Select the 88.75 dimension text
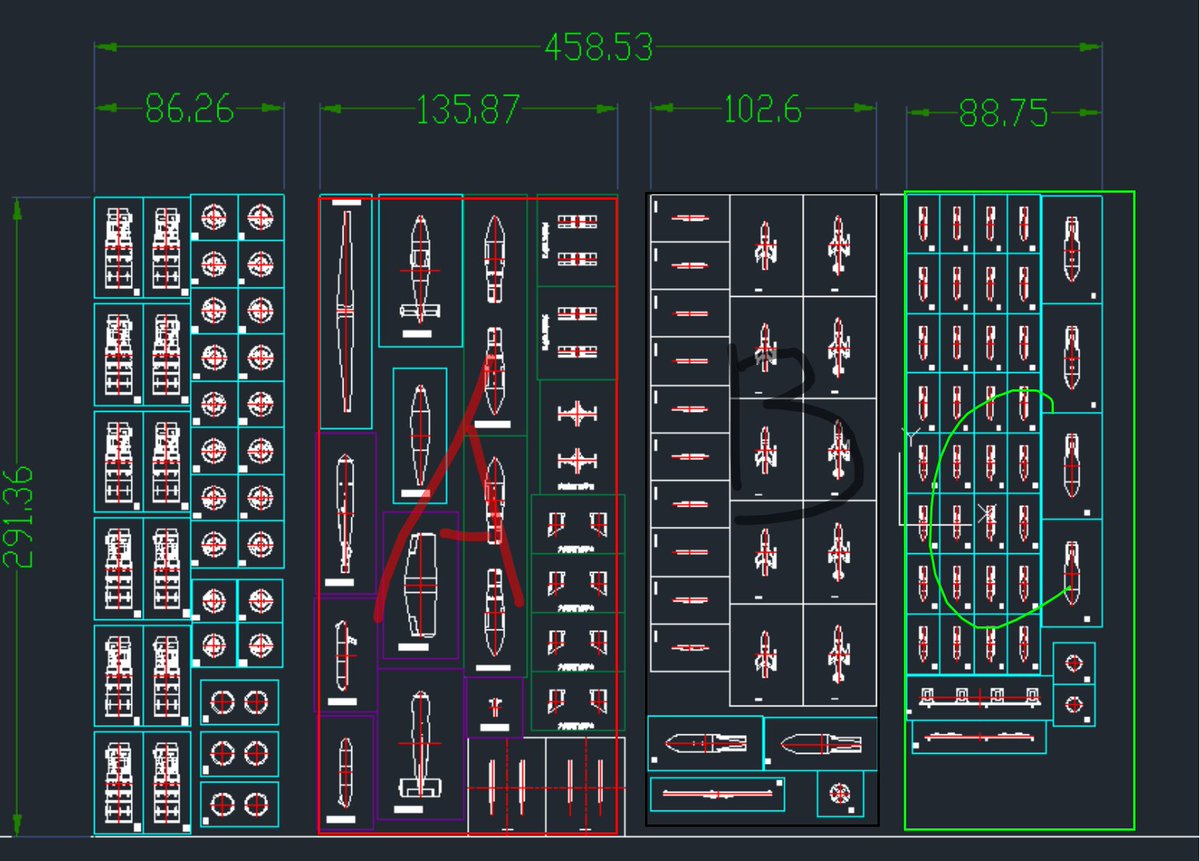Image resolution: width=1200 pixels, height=861 pixels. point(1003,114)
